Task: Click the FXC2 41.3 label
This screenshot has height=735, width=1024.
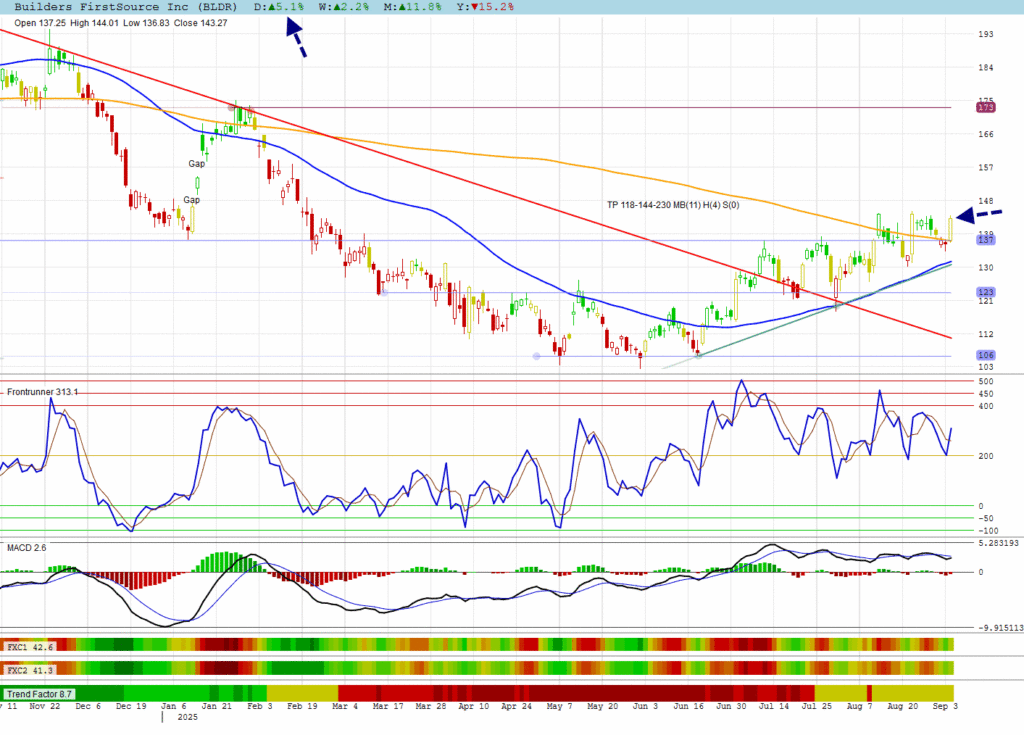Action: 29,670
